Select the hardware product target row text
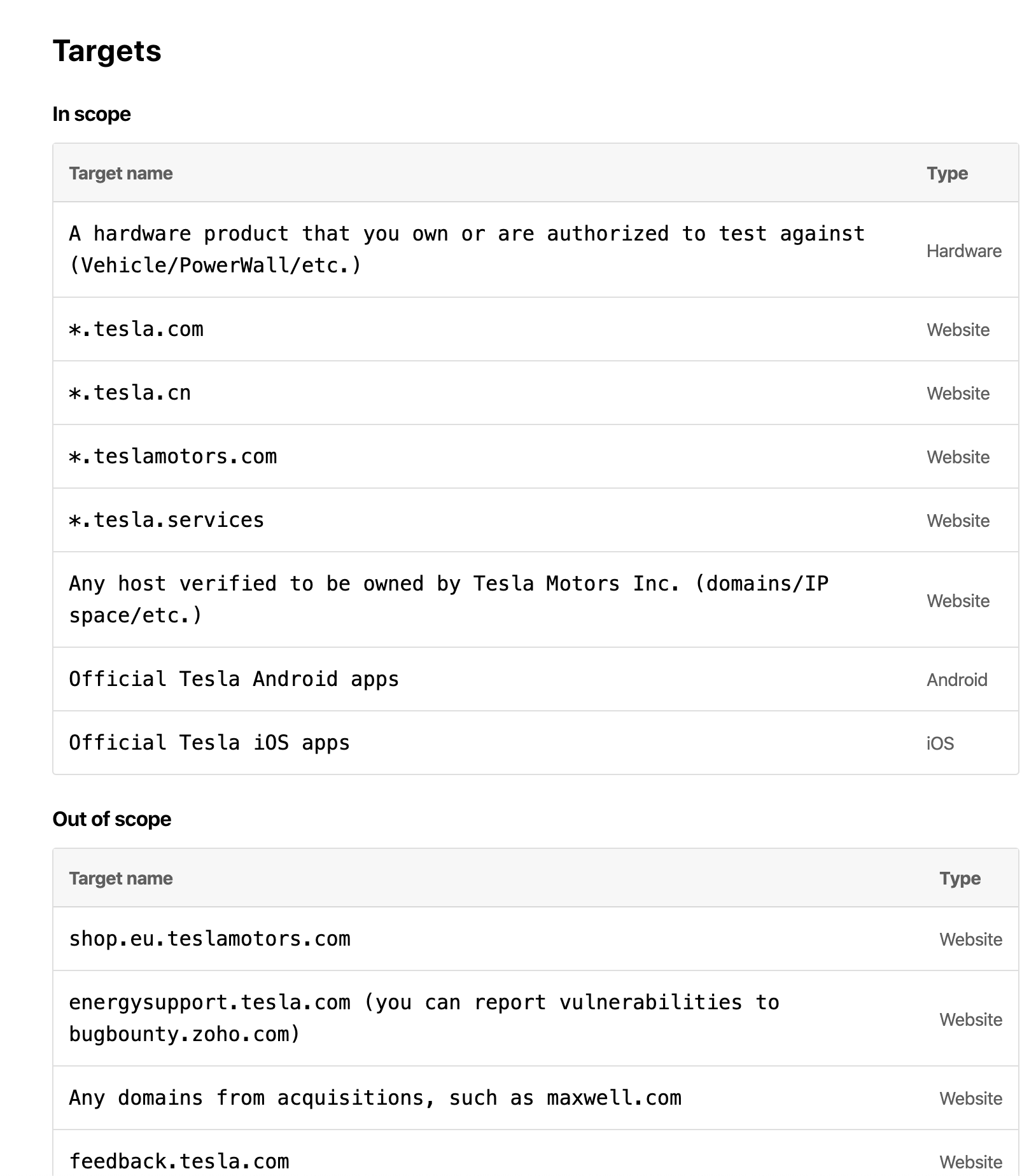 tap(466, 249)
